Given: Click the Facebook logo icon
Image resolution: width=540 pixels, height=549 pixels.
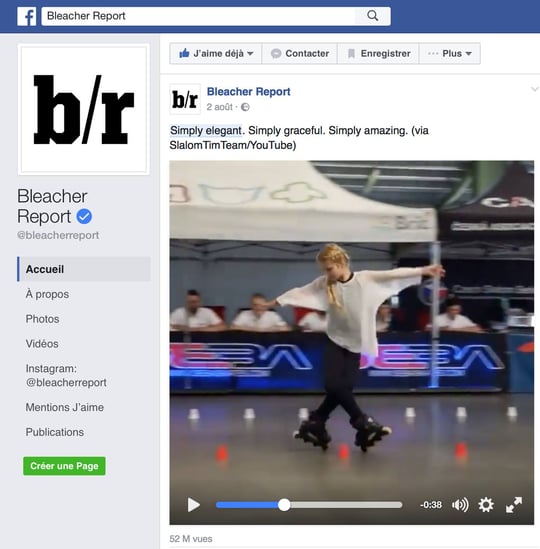Looking at the screenshot, I should tap(27, 16).
